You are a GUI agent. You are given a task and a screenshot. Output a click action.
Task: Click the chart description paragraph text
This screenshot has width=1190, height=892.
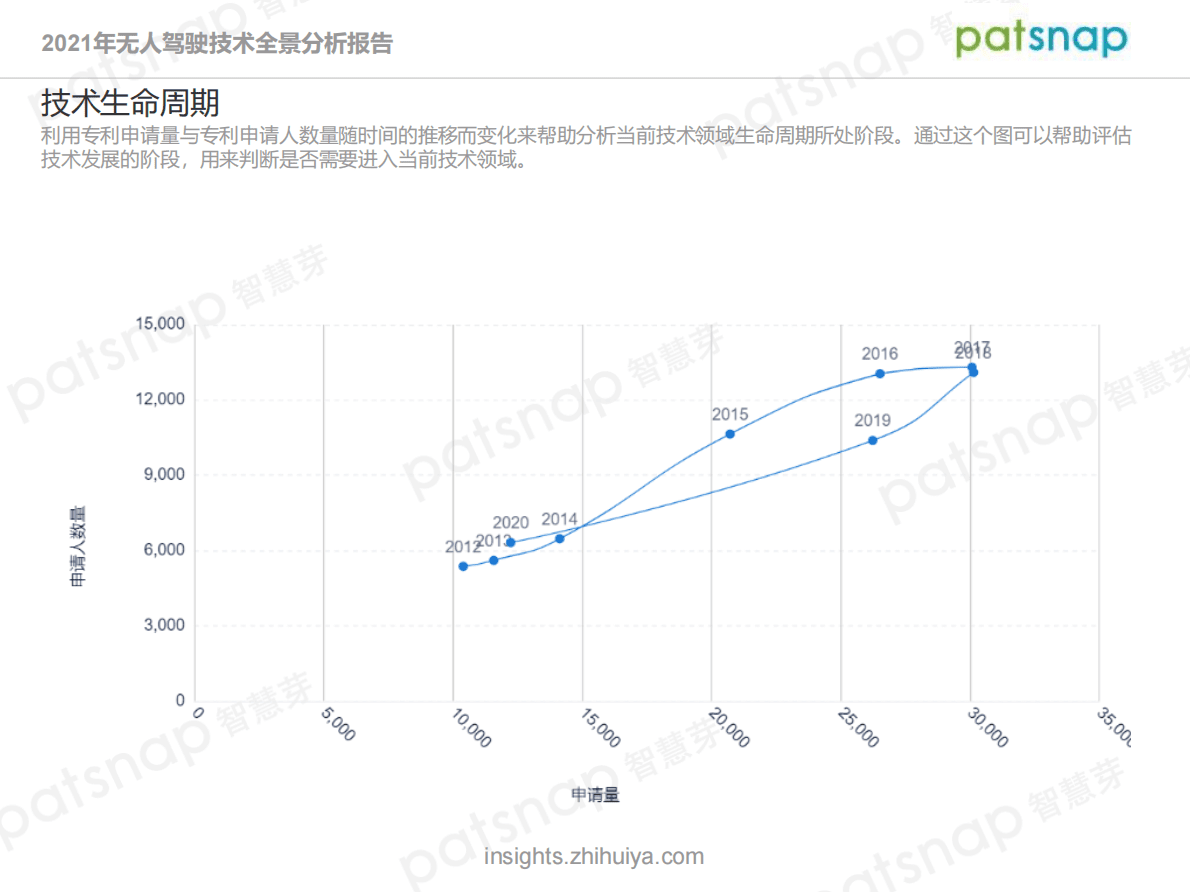pos(585,147)
